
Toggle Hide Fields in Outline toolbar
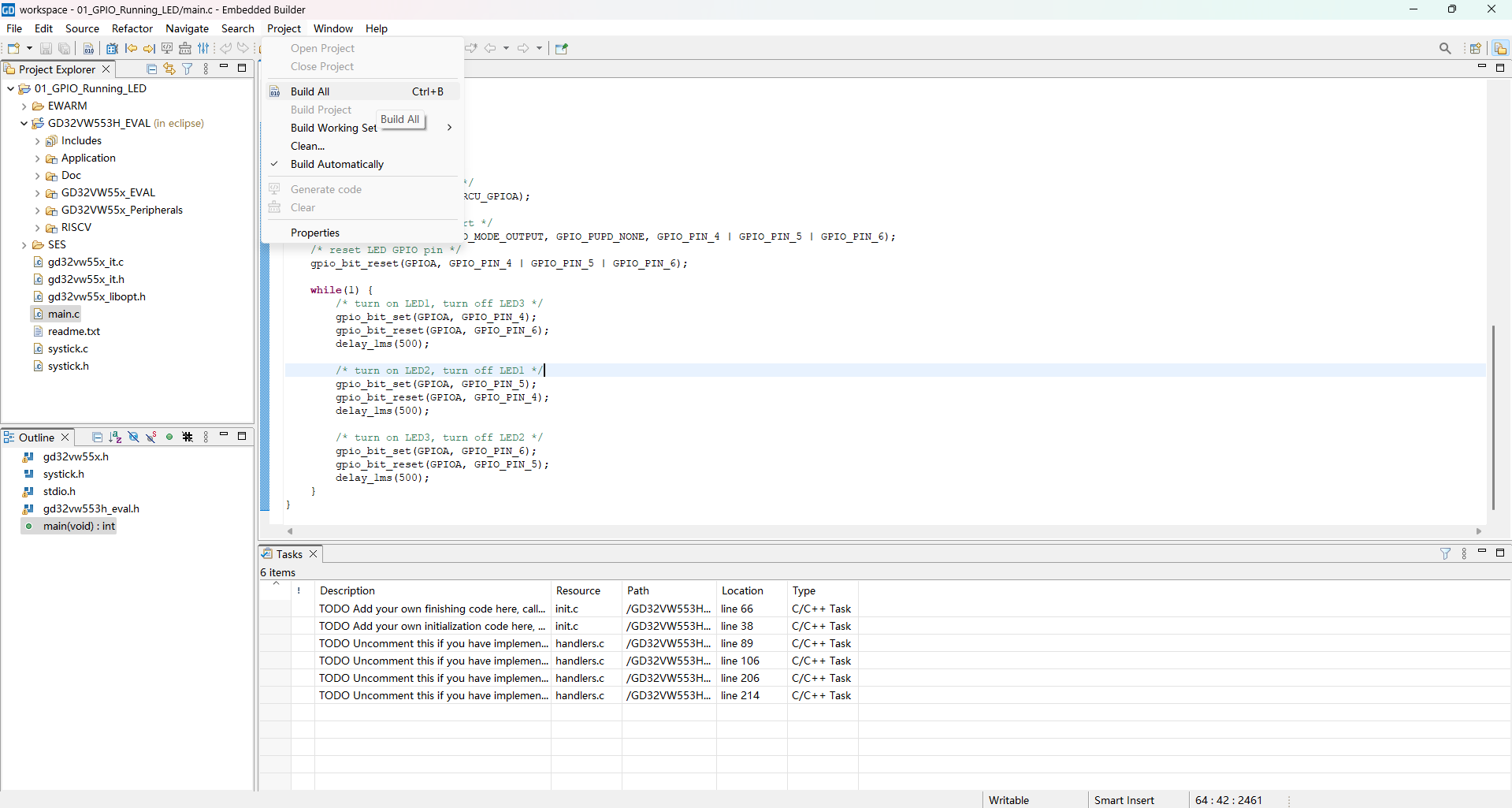coord(133,438)
